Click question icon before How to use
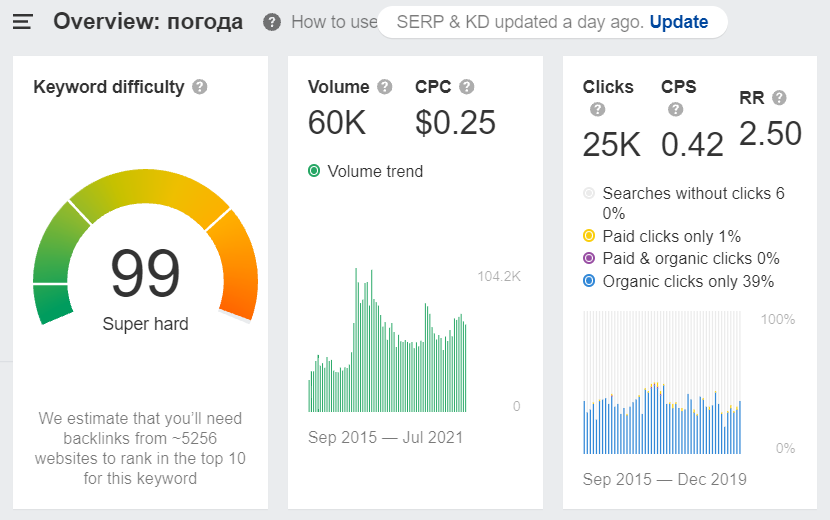 [x=272, y=22]
